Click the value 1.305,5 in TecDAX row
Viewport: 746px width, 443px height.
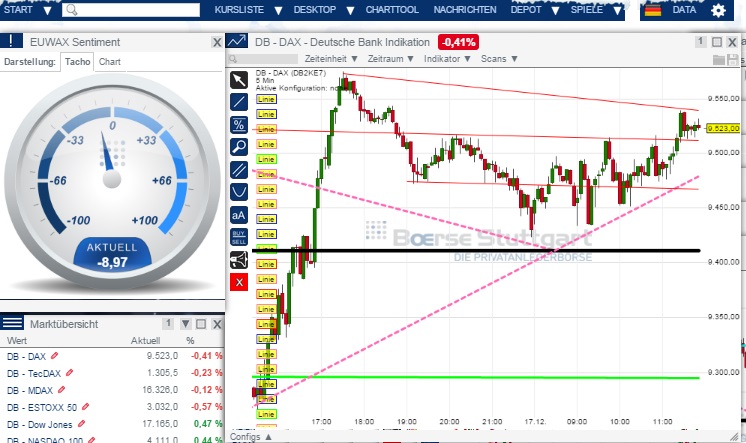(162, 373)
